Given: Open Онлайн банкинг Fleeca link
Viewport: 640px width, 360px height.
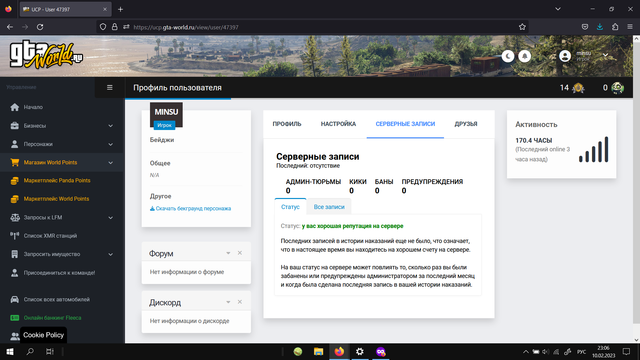Looking at the screenshot, I should (x=52, y=318).
